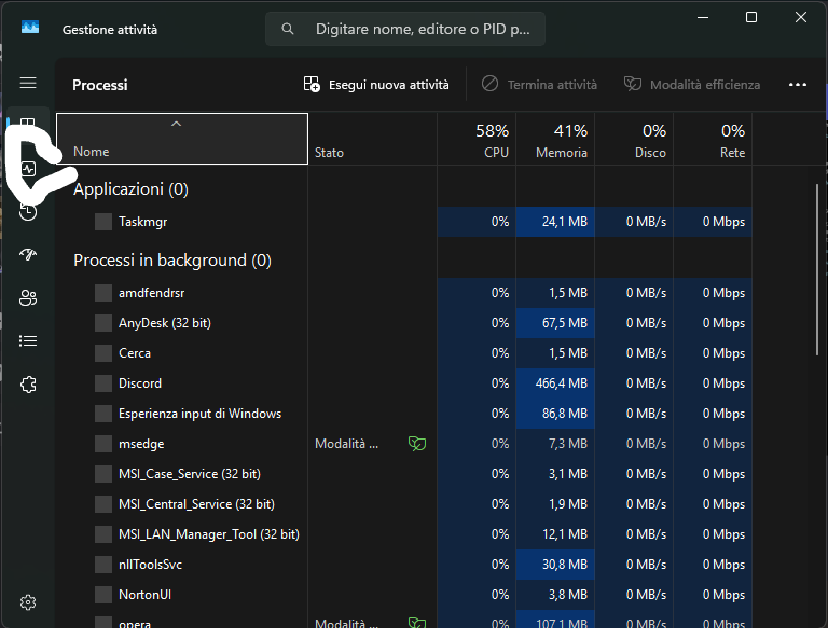Select the Processi in background (0) group
828x628 pixels.
[172, 260]
